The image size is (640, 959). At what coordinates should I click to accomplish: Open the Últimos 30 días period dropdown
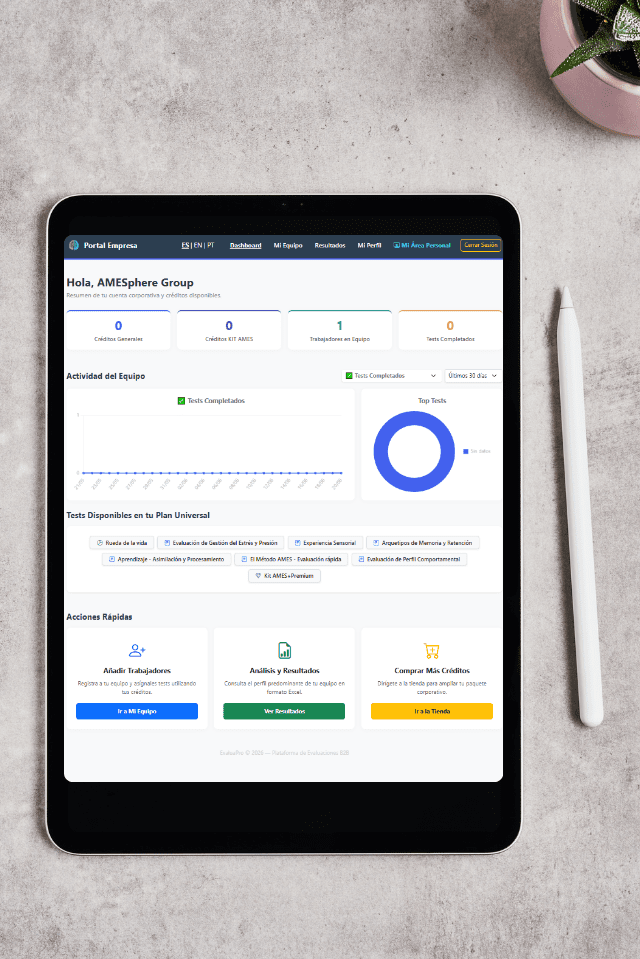[473, 376]
